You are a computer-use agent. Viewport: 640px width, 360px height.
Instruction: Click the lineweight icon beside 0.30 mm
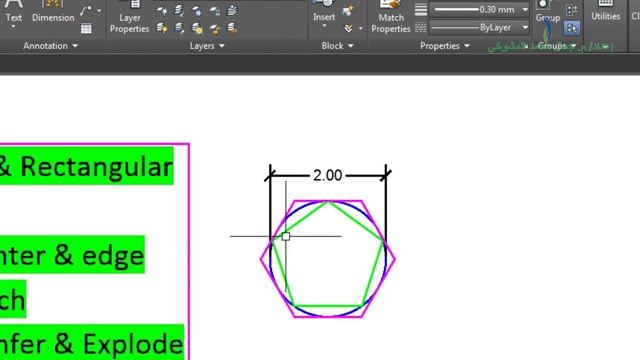(420, 9)
